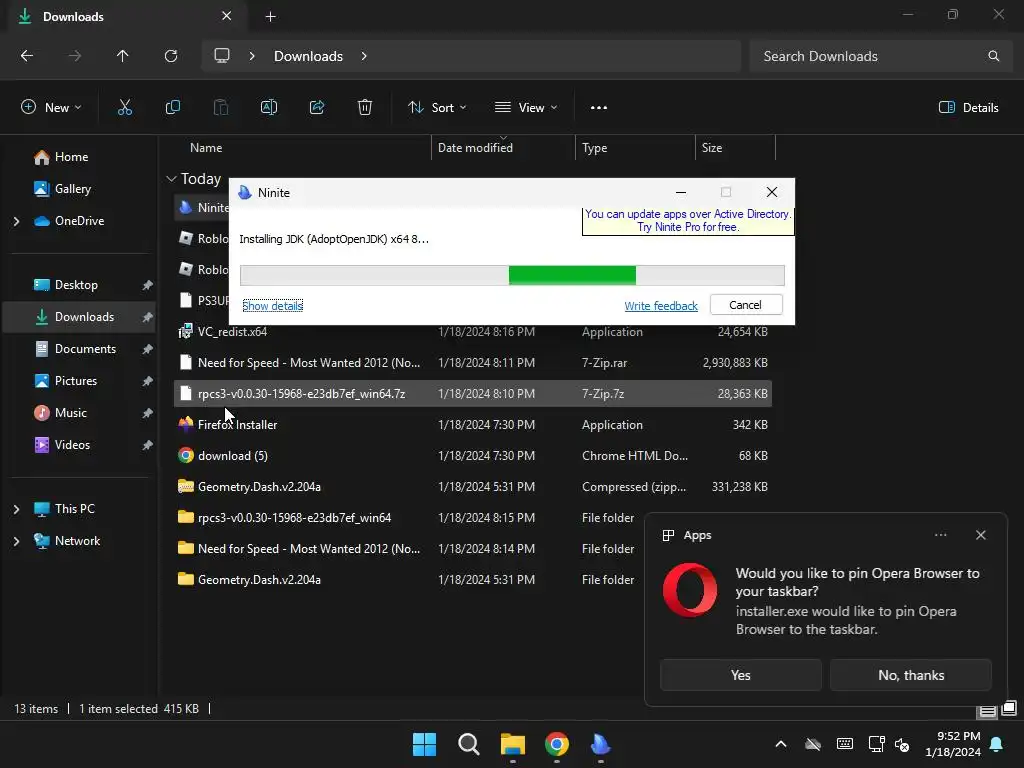
Task: Select Videos in the sidebar
Action: 72,445
